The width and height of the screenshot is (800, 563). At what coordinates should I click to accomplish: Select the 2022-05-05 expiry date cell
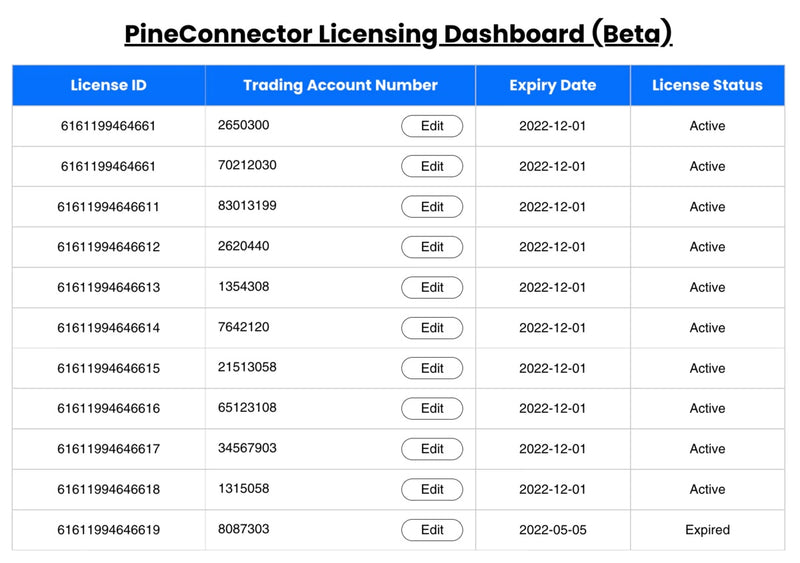pyautogui.click(x=552, y=530)
